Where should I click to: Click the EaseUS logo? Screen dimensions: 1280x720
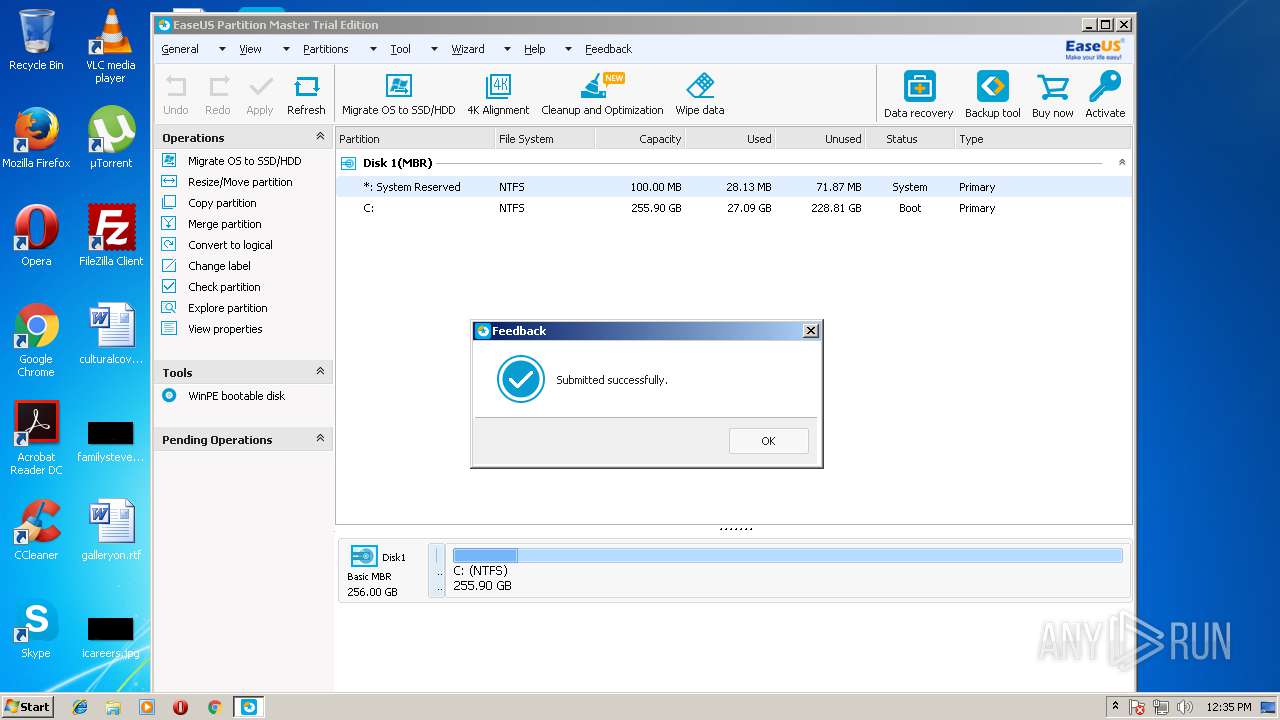[1094, 49]
